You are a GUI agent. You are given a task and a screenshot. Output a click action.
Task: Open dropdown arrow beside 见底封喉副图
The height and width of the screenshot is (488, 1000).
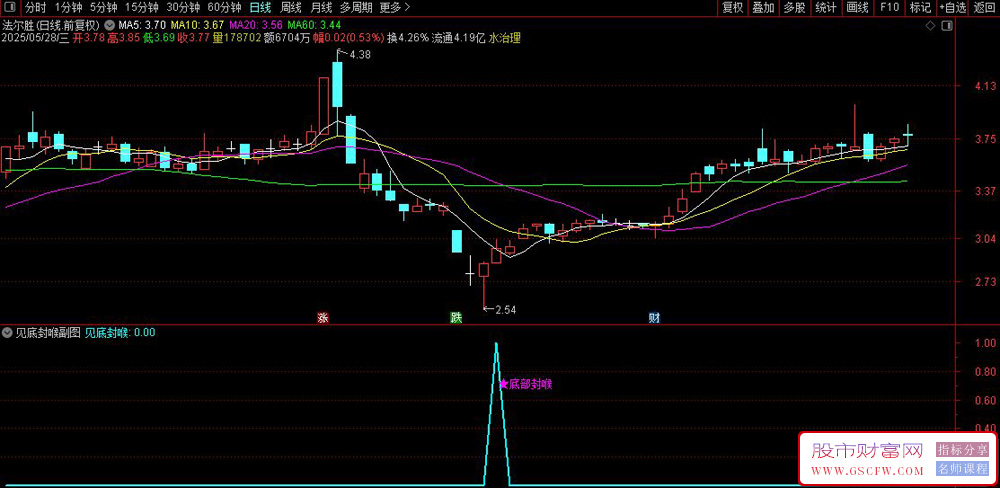[7, 332]
